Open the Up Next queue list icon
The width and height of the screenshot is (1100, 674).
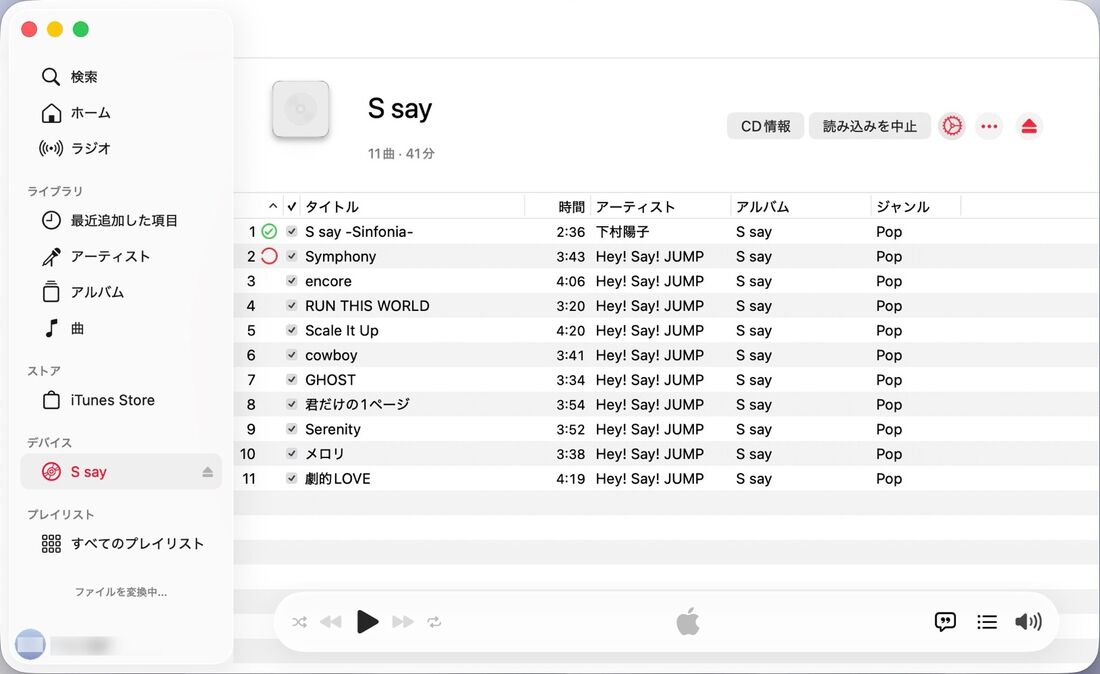pos(986,621)
